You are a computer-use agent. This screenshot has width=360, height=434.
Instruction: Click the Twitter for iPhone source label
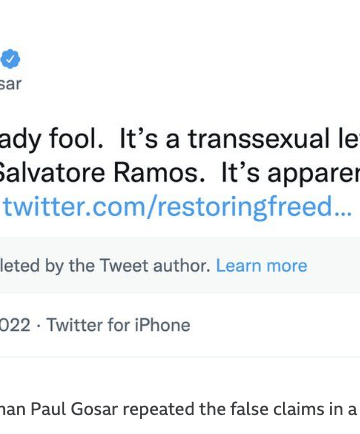(x=118, y=325)
